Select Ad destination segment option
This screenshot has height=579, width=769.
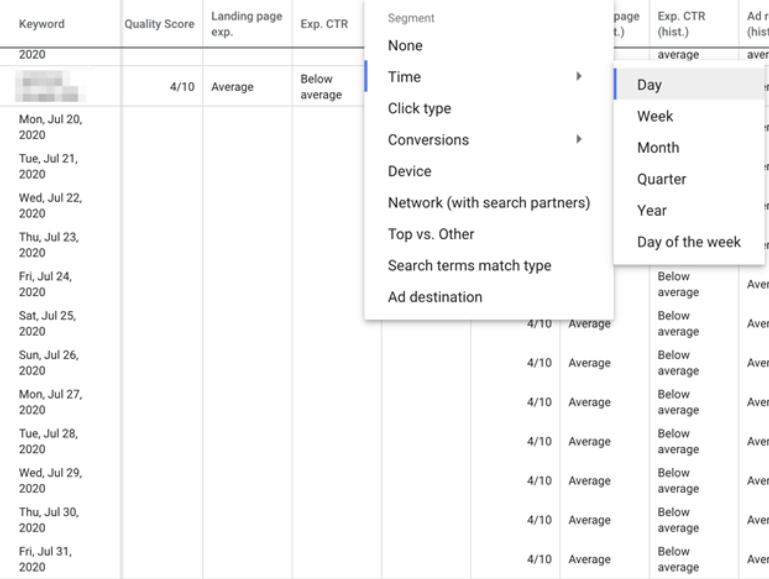(x=435, y=297)
